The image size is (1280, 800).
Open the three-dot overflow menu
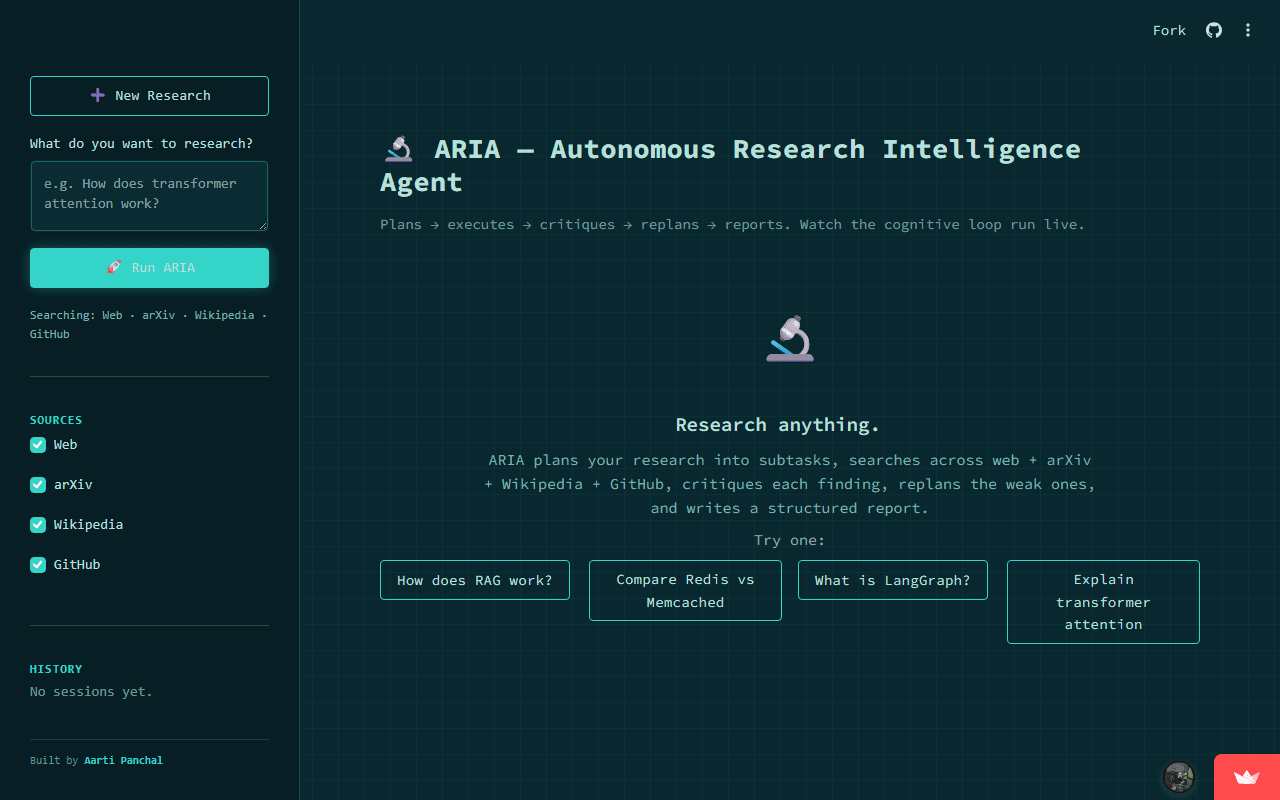tap(1248, 30)
